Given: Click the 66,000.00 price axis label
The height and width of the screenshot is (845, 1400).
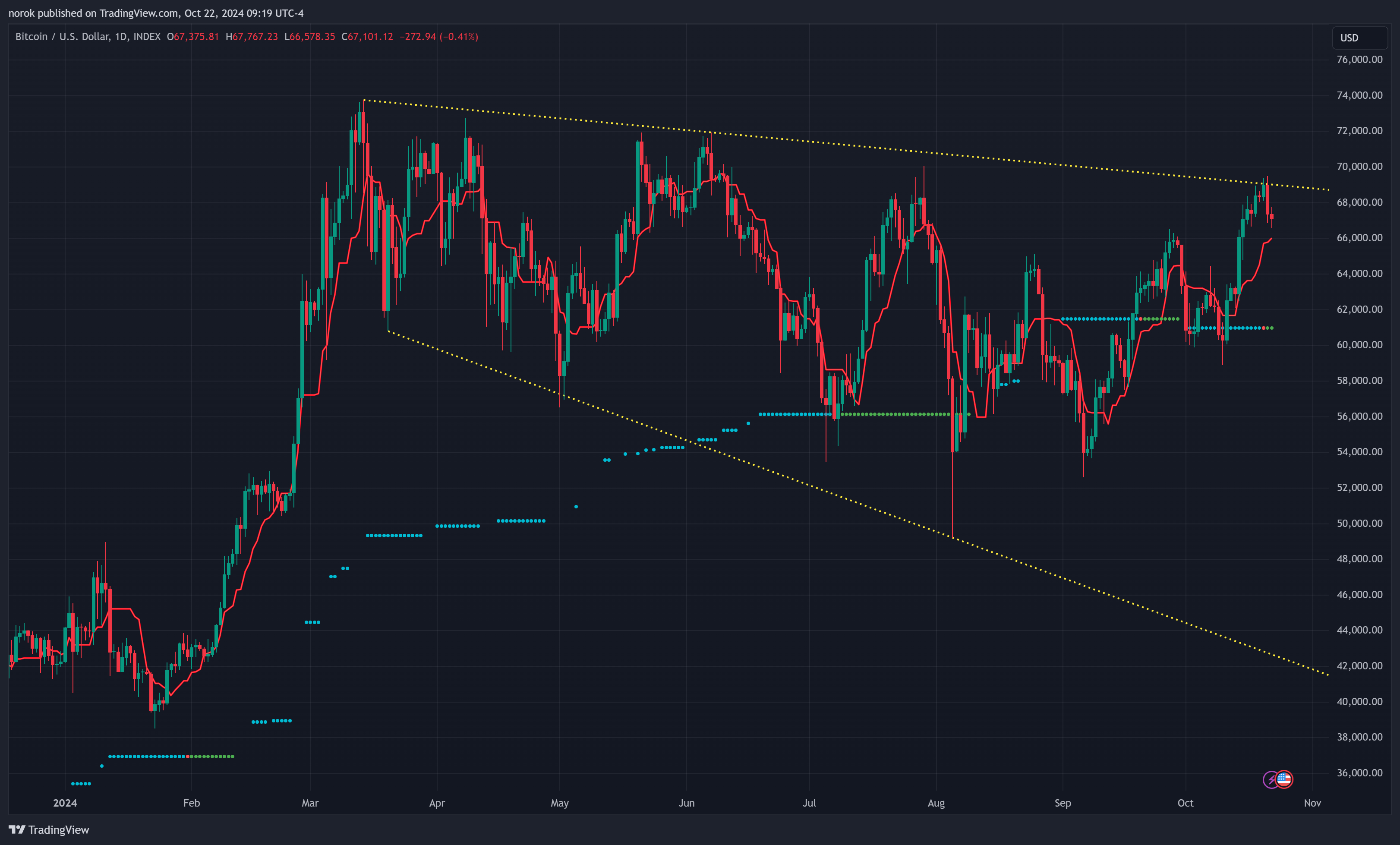Looking at the screenshot, I should click(1360, 238).
